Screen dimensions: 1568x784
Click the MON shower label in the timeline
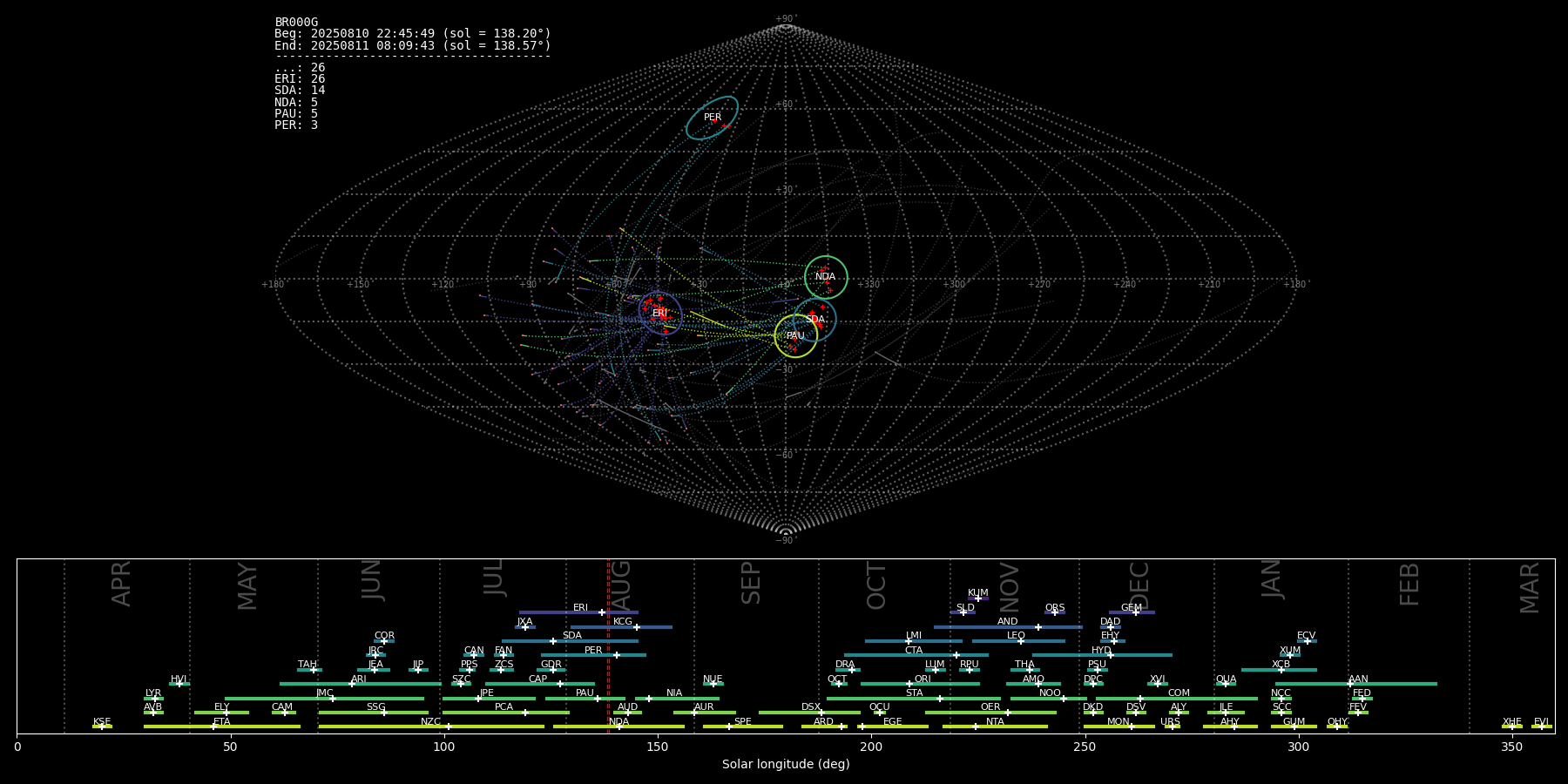point(1119,722)
